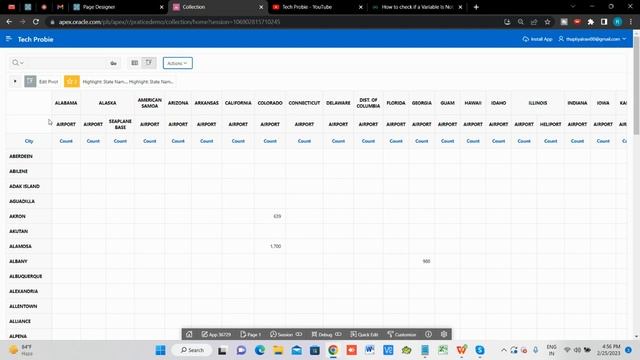Open the Tech Probie navigation hamburger menu
The width and height of the screenshot is (640, 360).
pos(9,39)
